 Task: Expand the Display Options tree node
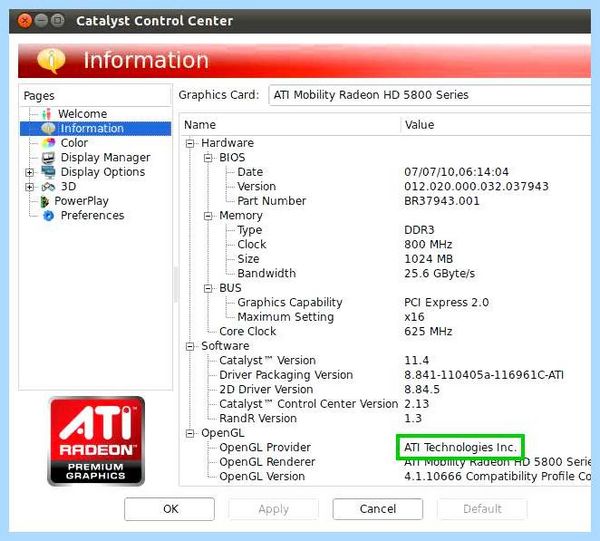29,172
